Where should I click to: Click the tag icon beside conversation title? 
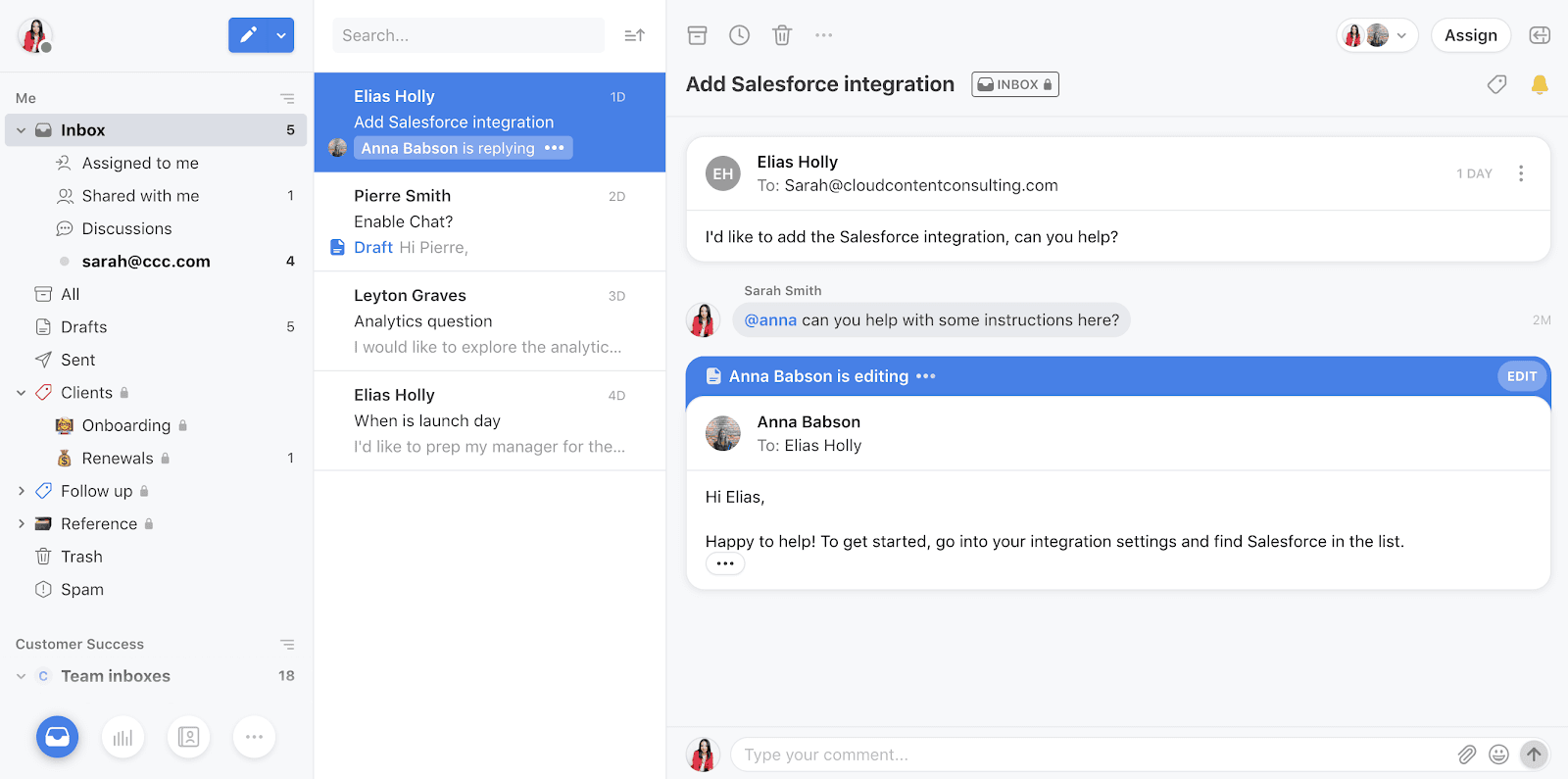pyautogui.click(x=1496, y=84)
